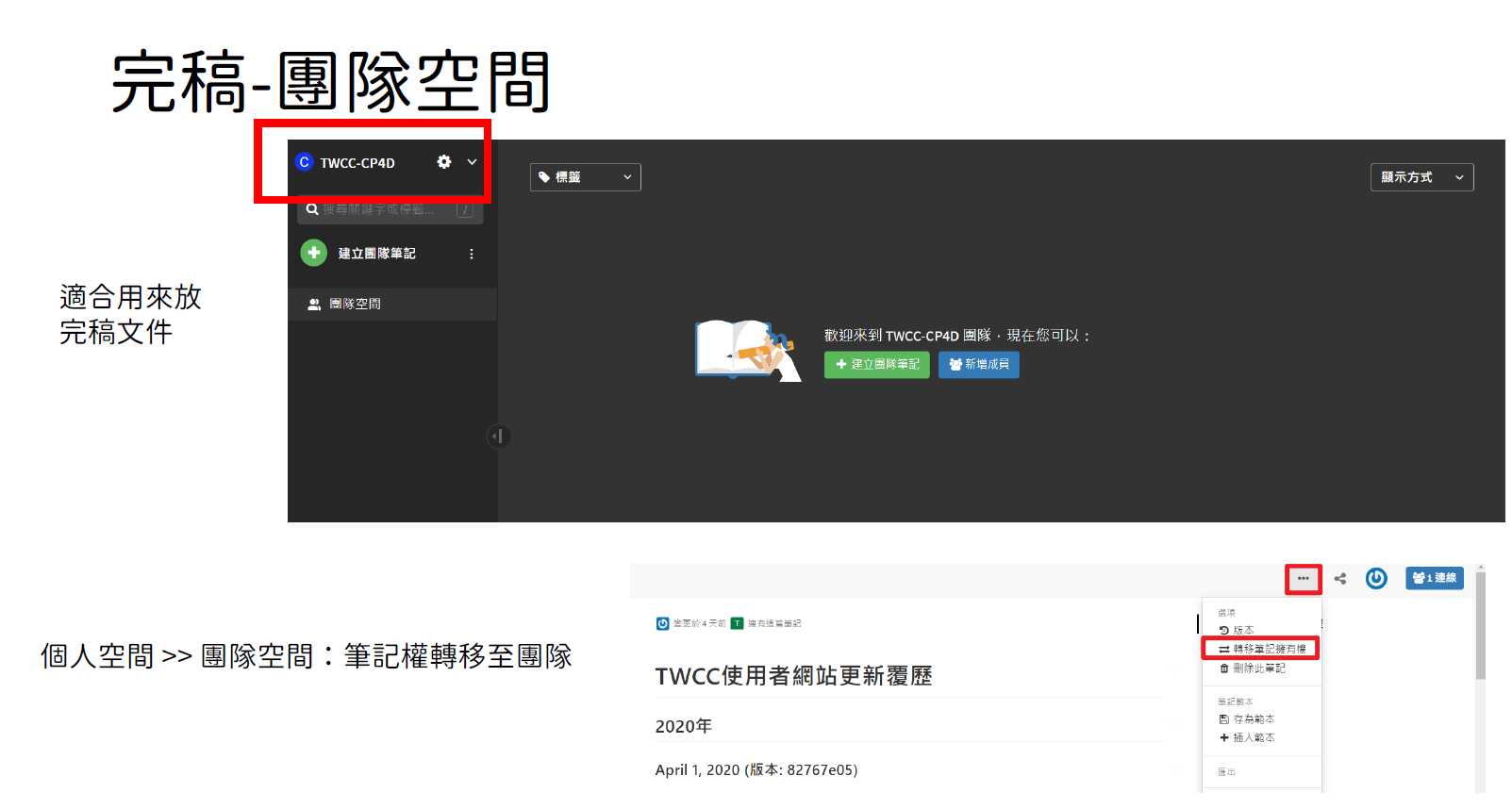Open the ellipsis more-options button
Image resolution: width=1512 pixels, height=809 pixels.
(1303, 579)
